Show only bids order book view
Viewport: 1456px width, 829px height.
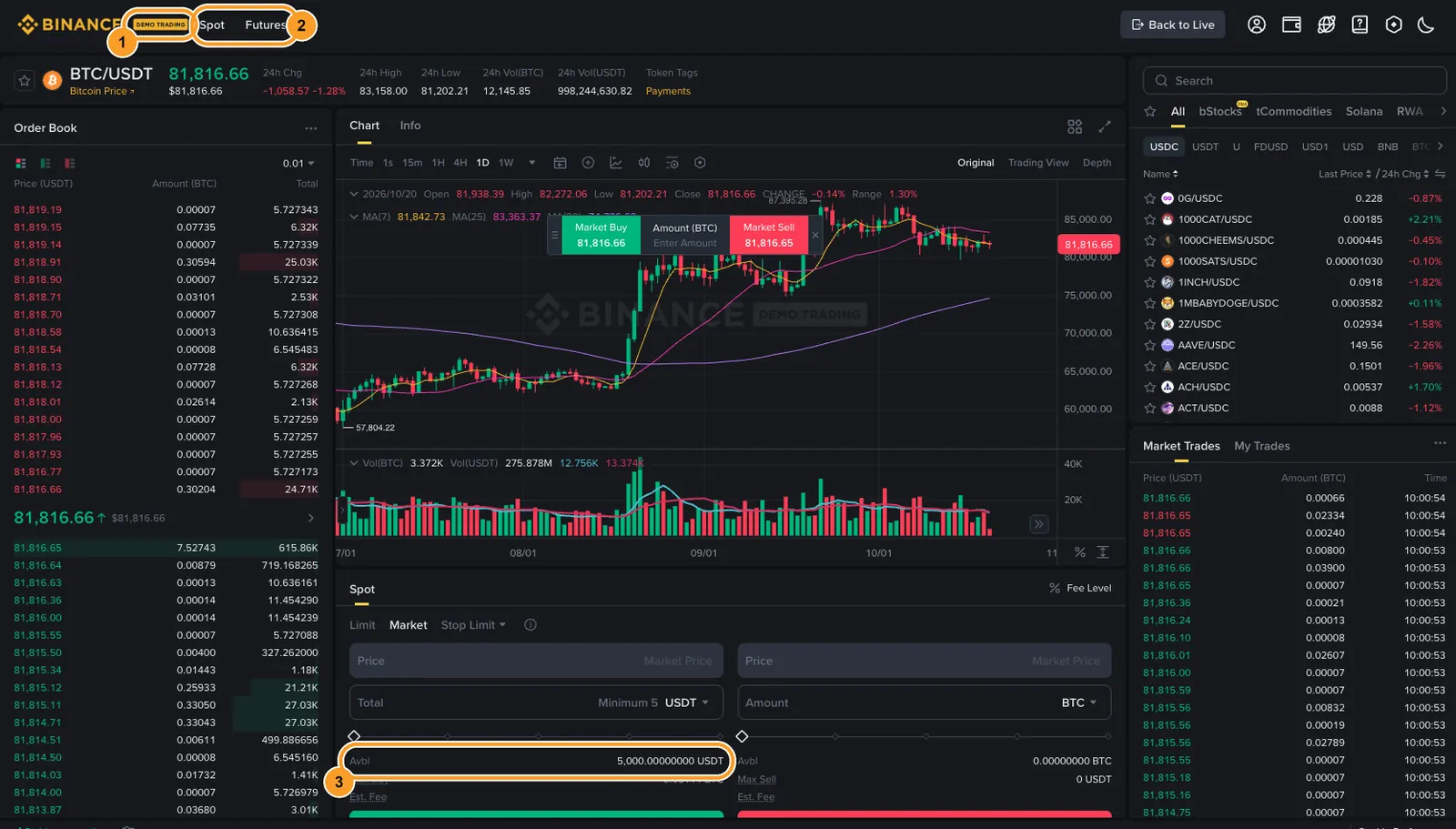[45, 164]
